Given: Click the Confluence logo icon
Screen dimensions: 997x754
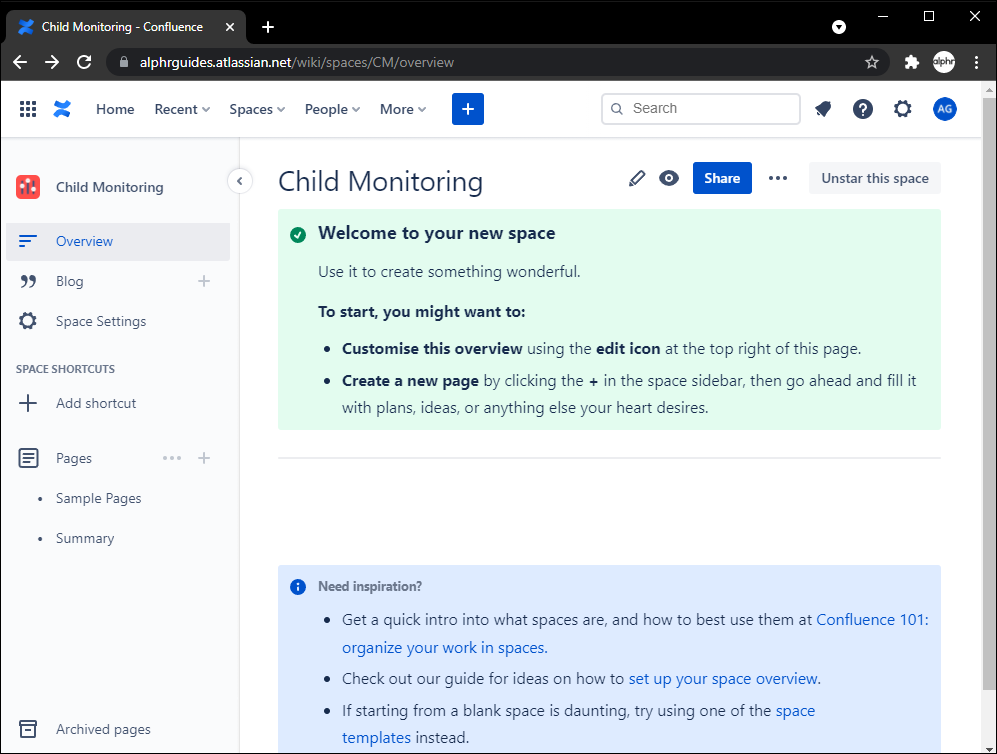Looking at the screenshot, I should pos(62,109).
